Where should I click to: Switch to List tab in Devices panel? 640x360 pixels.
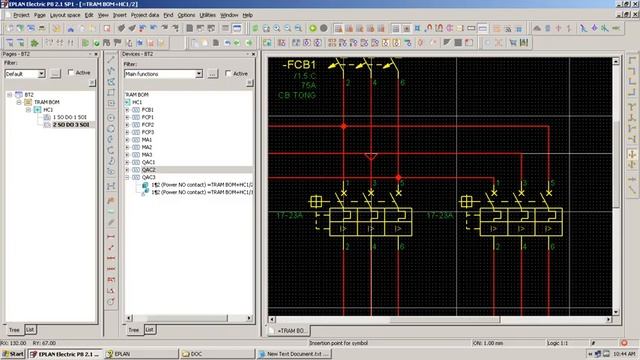coord(150,329)
